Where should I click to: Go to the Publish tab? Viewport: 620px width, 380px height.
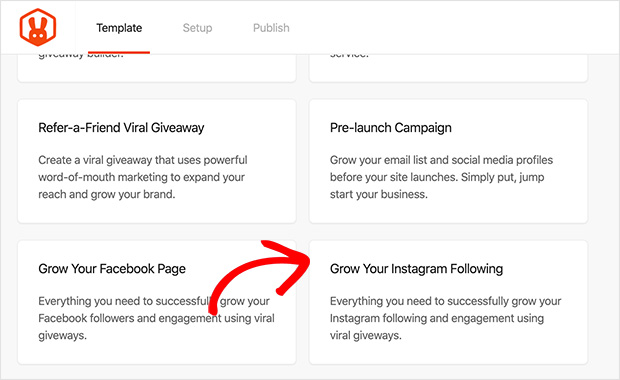click(x=271, y=28)
